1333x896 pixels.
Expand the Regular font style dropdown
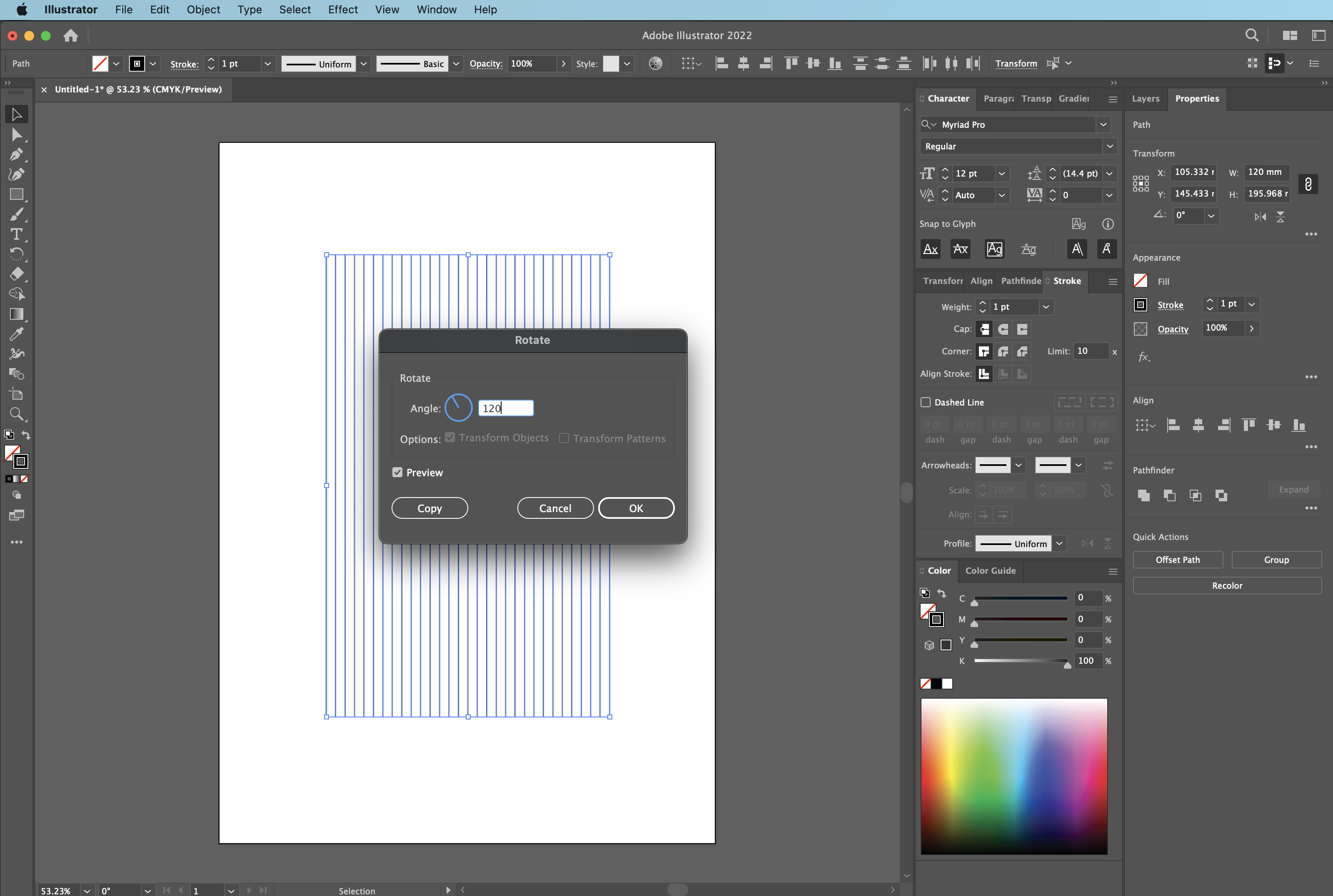(x=1109, y=146)
